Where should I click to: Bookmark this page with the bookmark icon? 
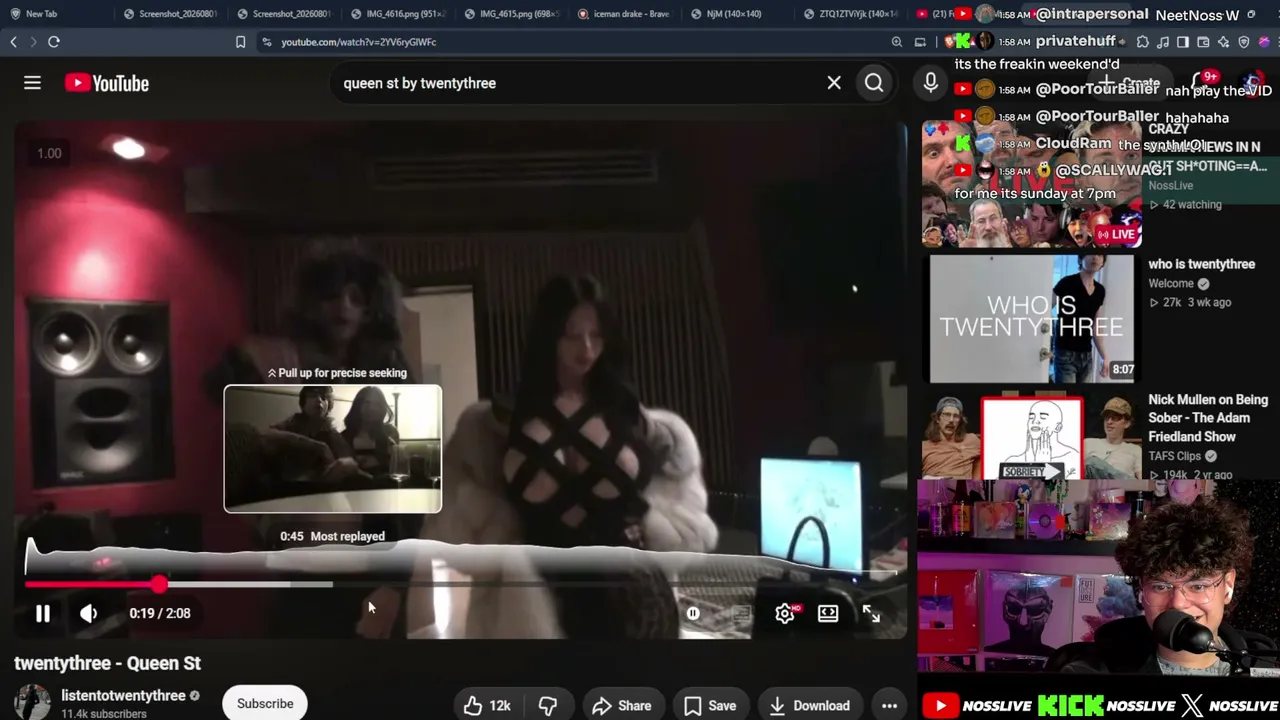[240, 42]
